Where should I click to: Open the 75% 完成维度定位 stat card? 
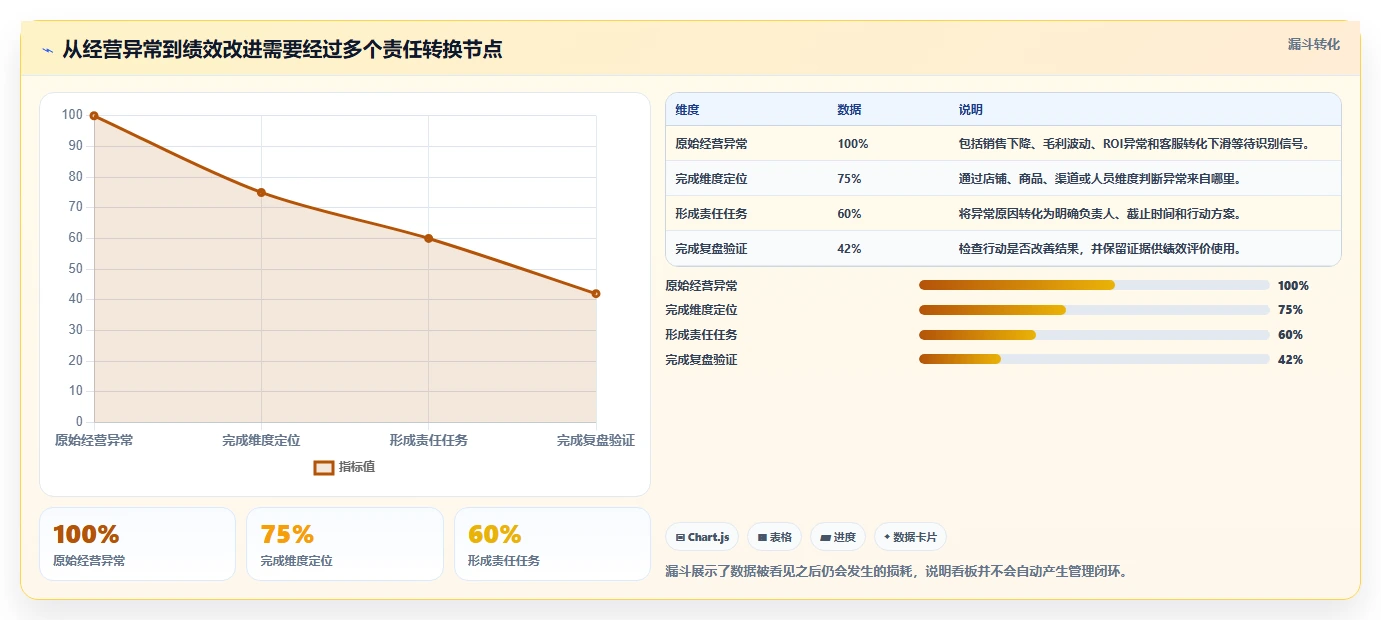click(x=345, y=544)
